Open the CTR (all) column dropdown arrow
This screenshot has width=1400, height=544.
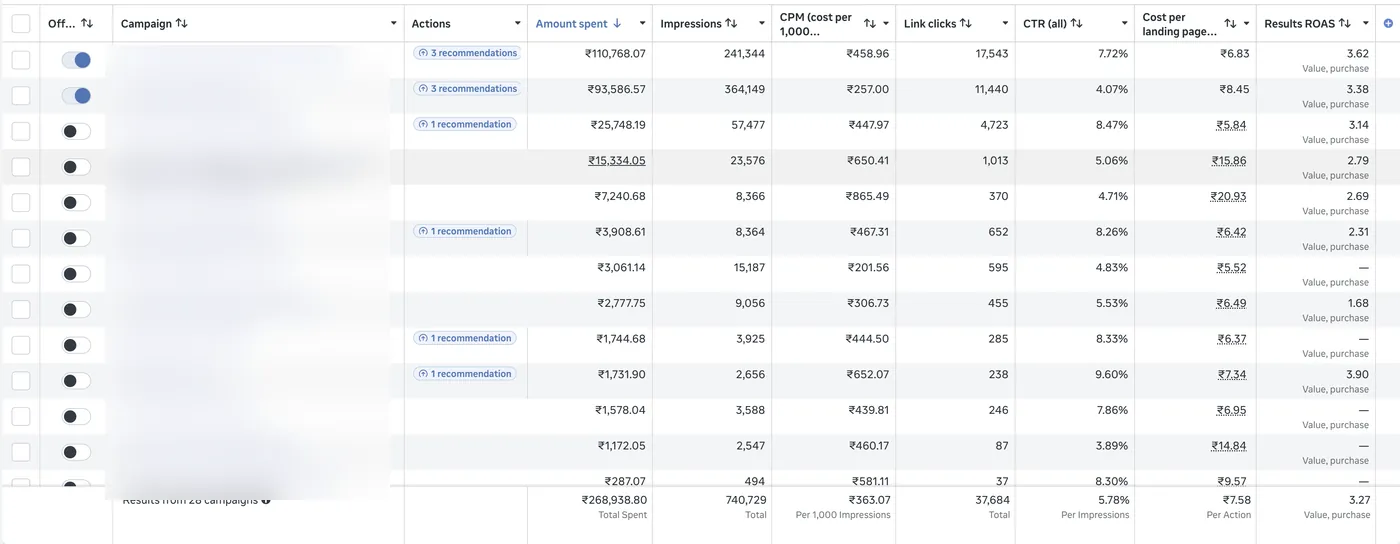pos(1125,23)
